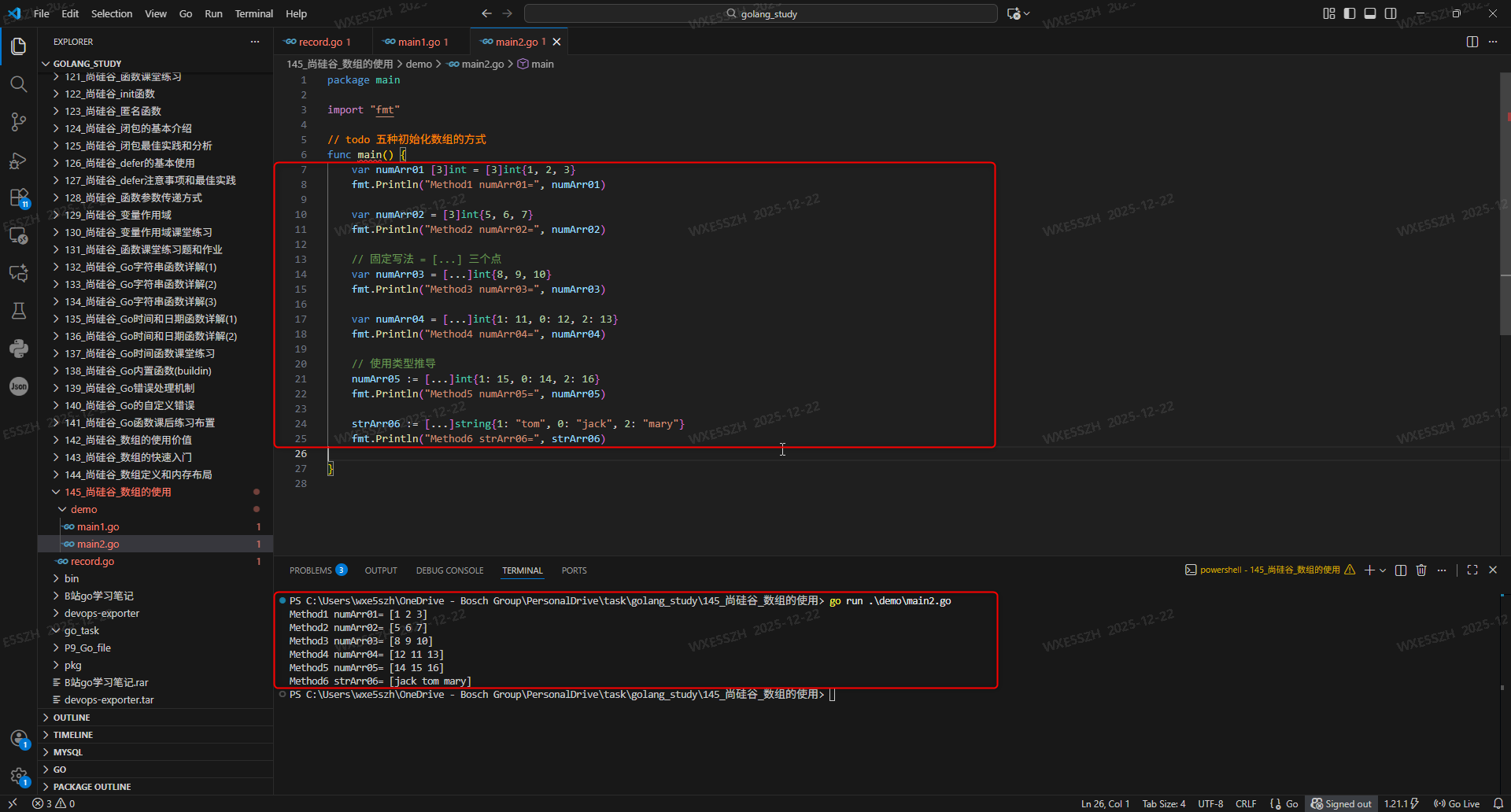The width and height of the screenshot is (1511, 812).
Task: Open the Accounts menu icon
Action: tap(19, 739)
